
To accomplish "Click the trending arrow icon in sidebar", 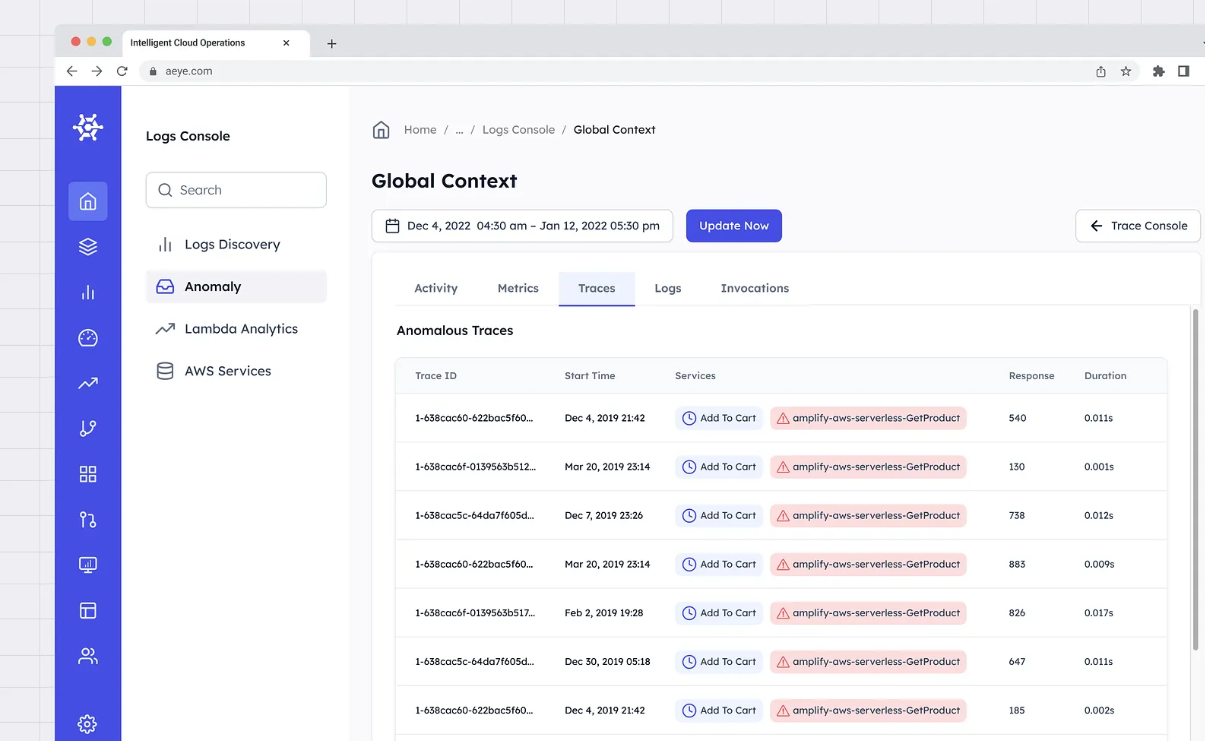I will [88, 383].
